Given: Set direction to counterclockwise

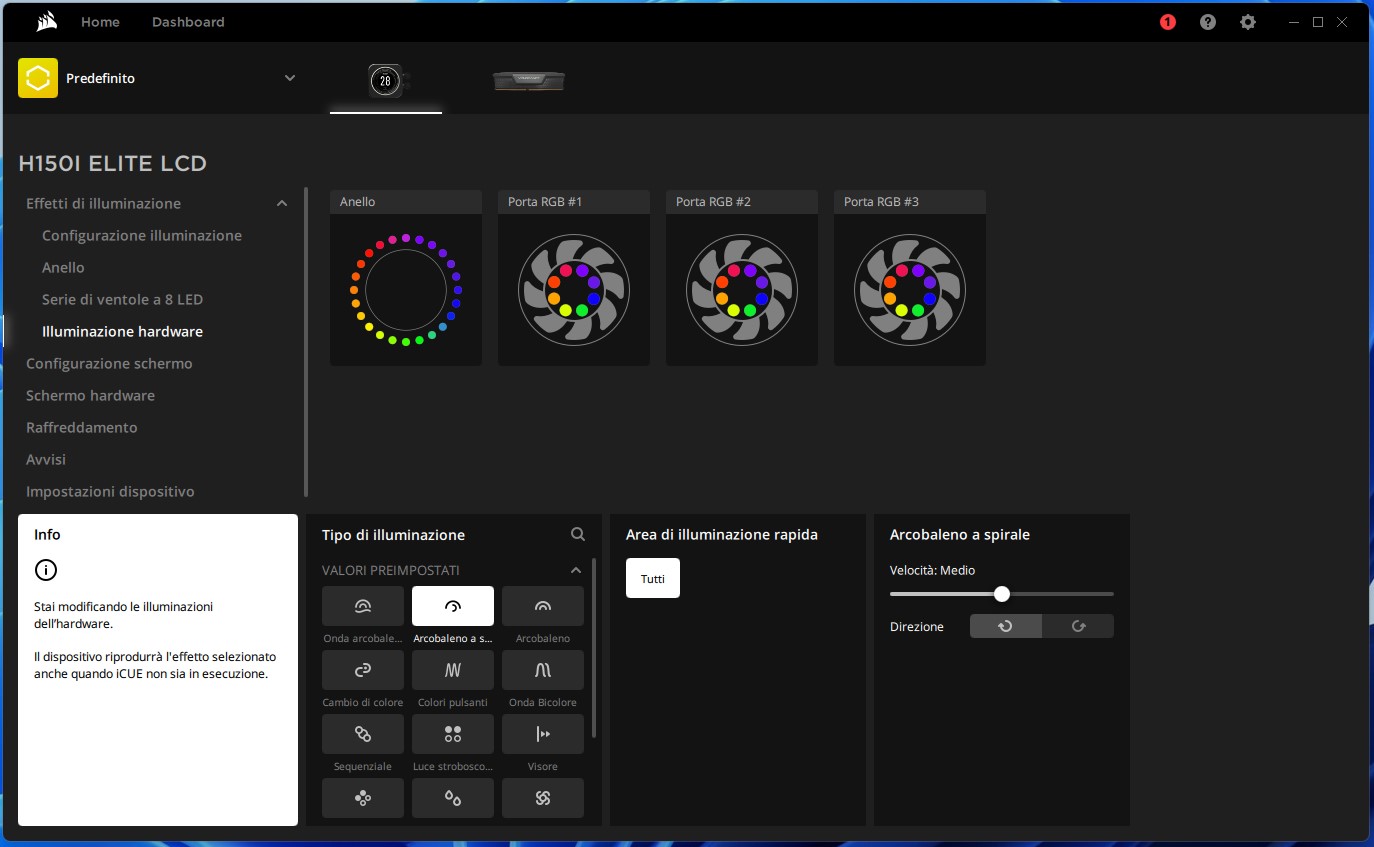Looking at the screenshot, I should (1006, 626).
